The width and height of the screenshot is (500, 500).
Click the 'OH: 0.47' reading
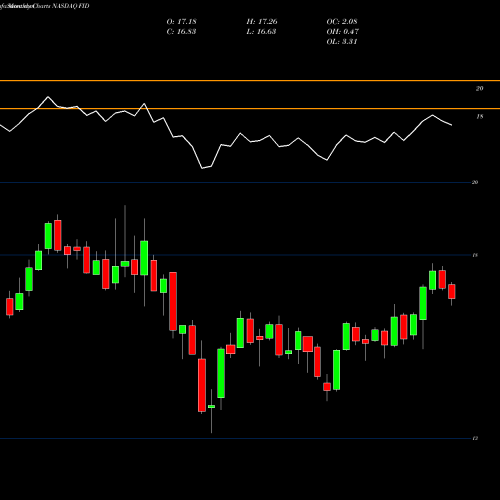342,31
